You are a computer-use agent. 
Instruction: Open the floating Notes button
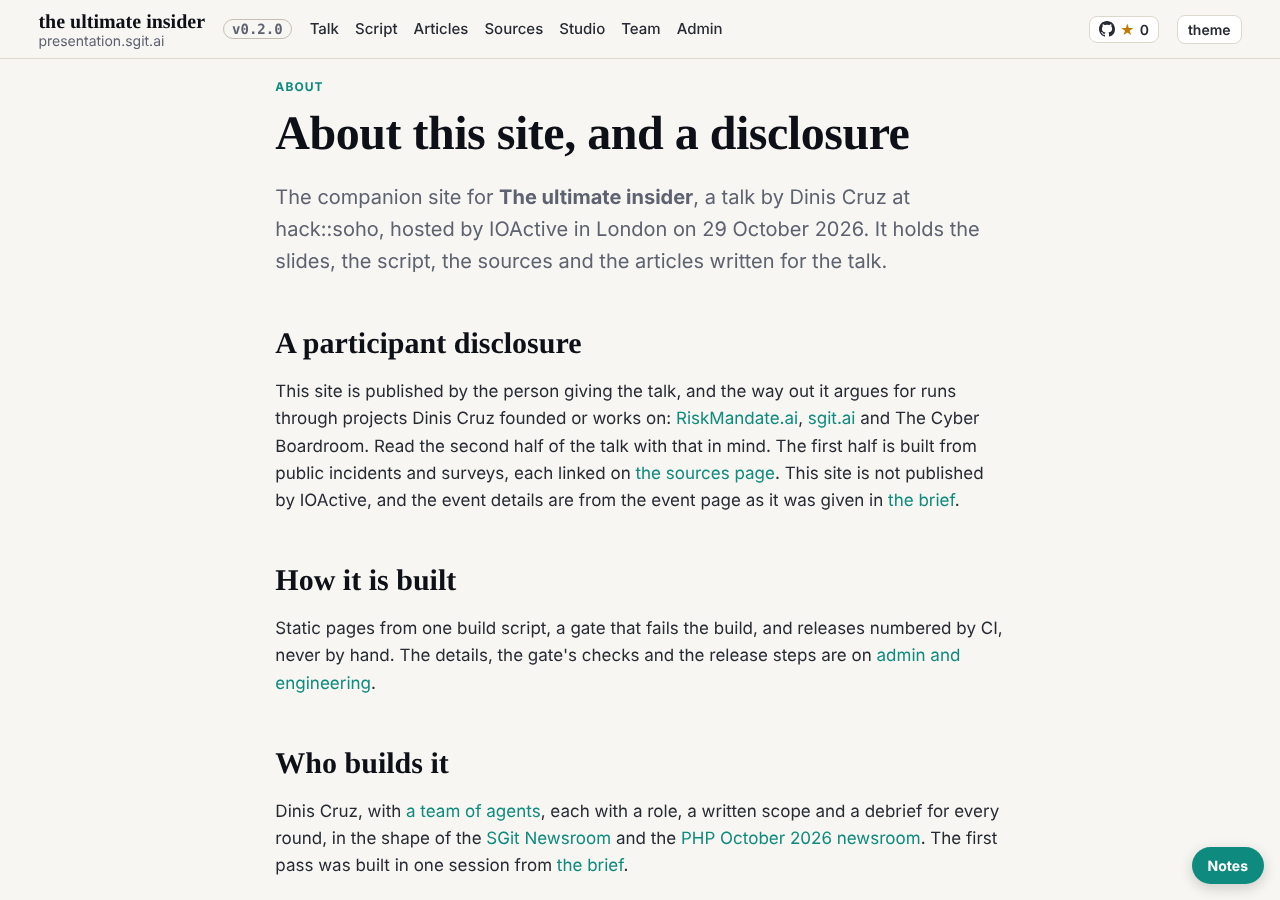click(x=1227, y=866)
